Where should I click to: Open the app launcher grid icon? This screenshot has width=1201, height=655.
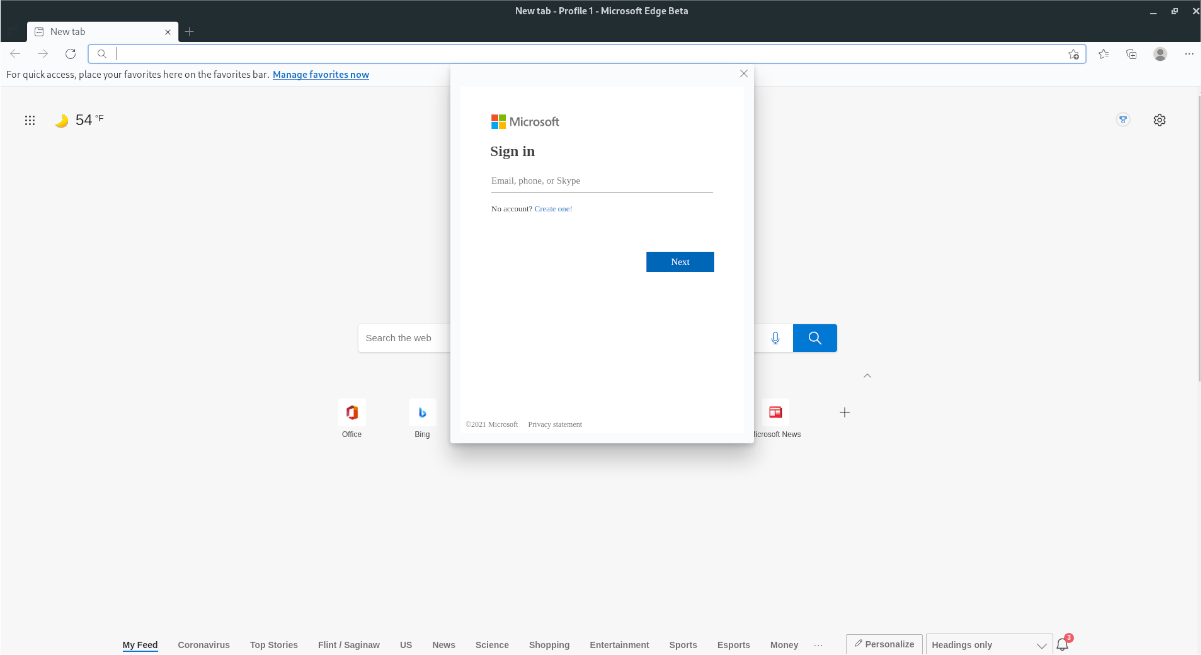30,120
